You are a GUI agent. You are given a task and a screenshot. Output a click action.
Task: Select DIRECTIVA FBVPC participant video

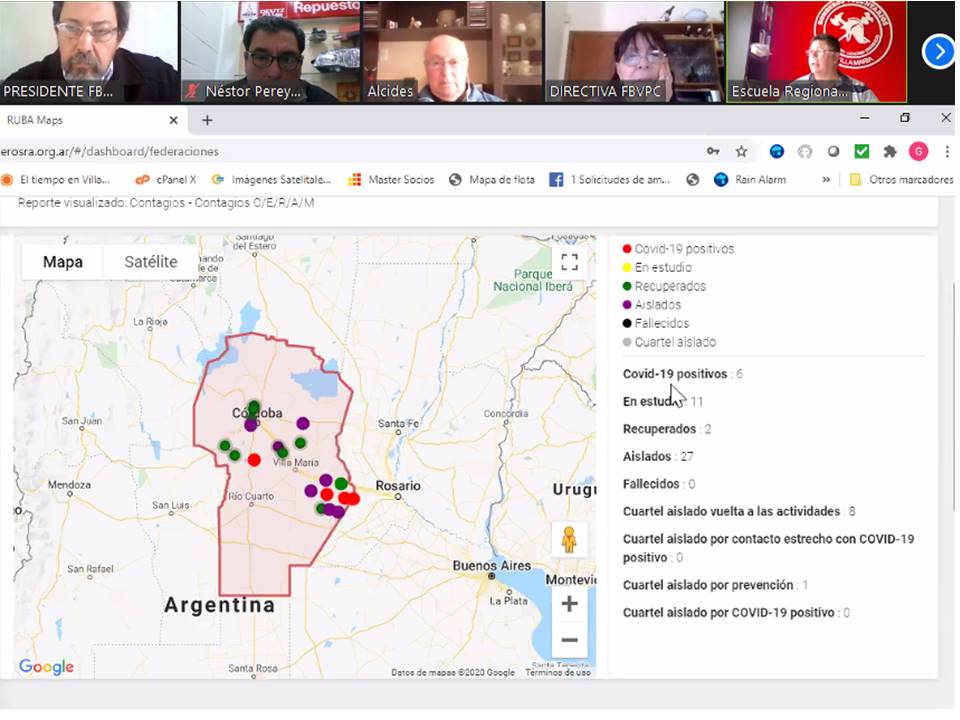coord(634,51)
